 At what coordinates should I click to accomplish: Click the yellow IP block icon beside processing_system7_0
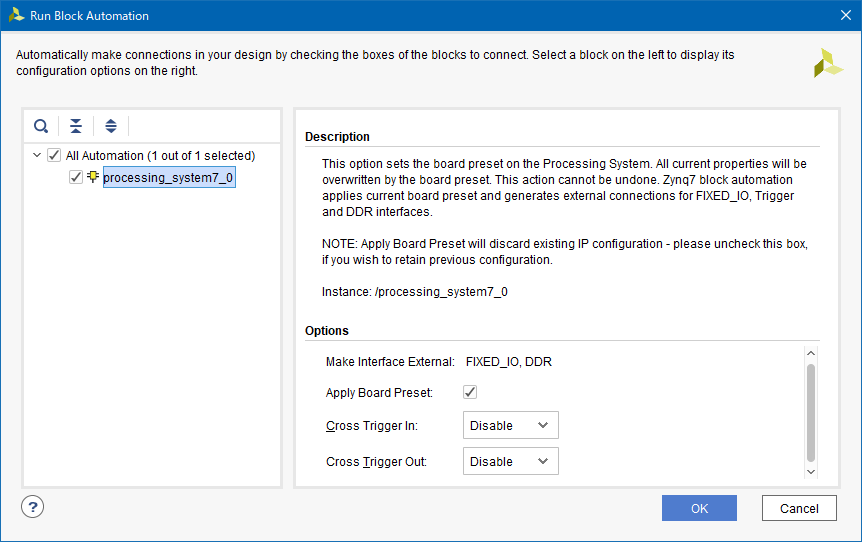pos(93,177)
